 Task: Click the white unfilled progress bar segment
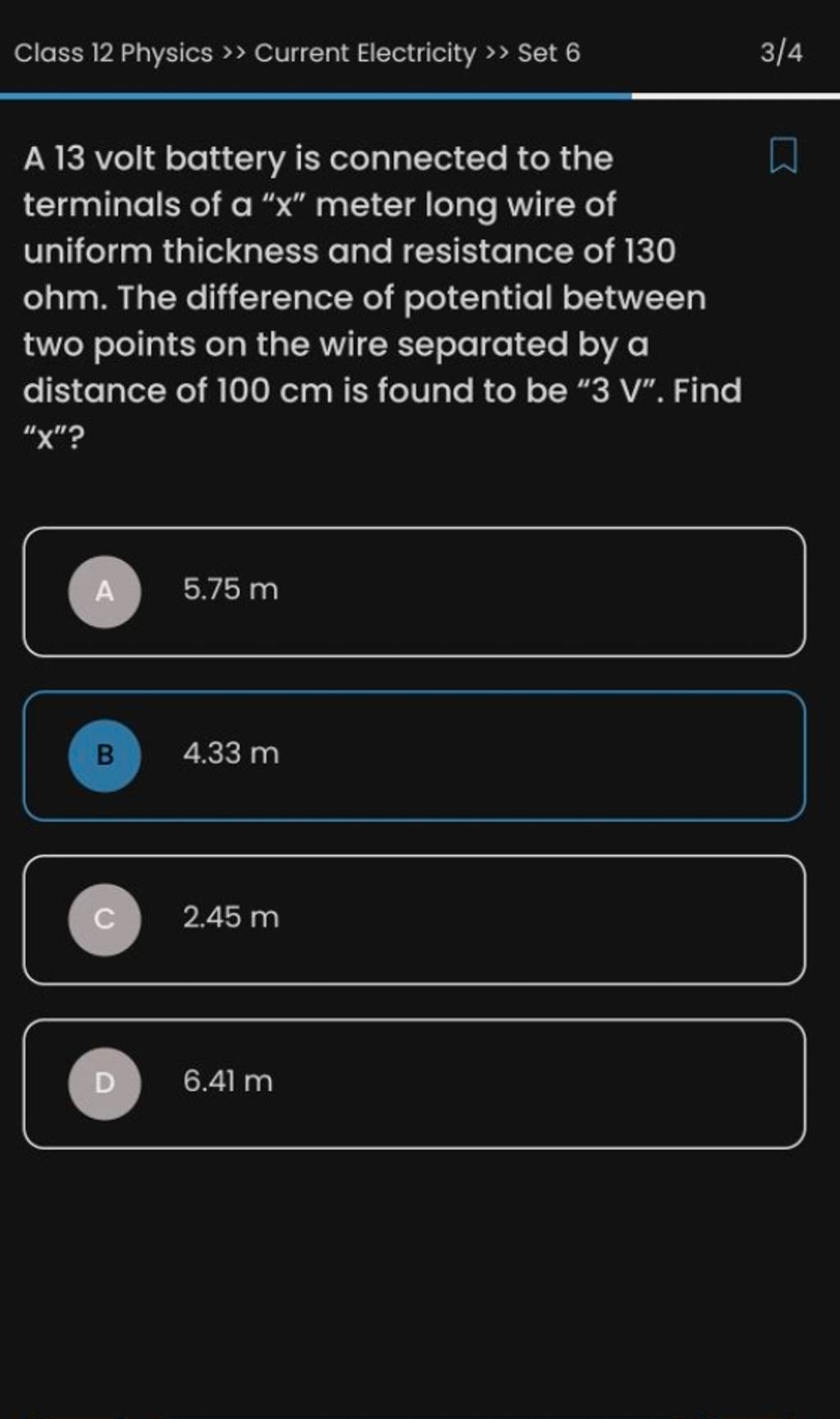[735, 96]
